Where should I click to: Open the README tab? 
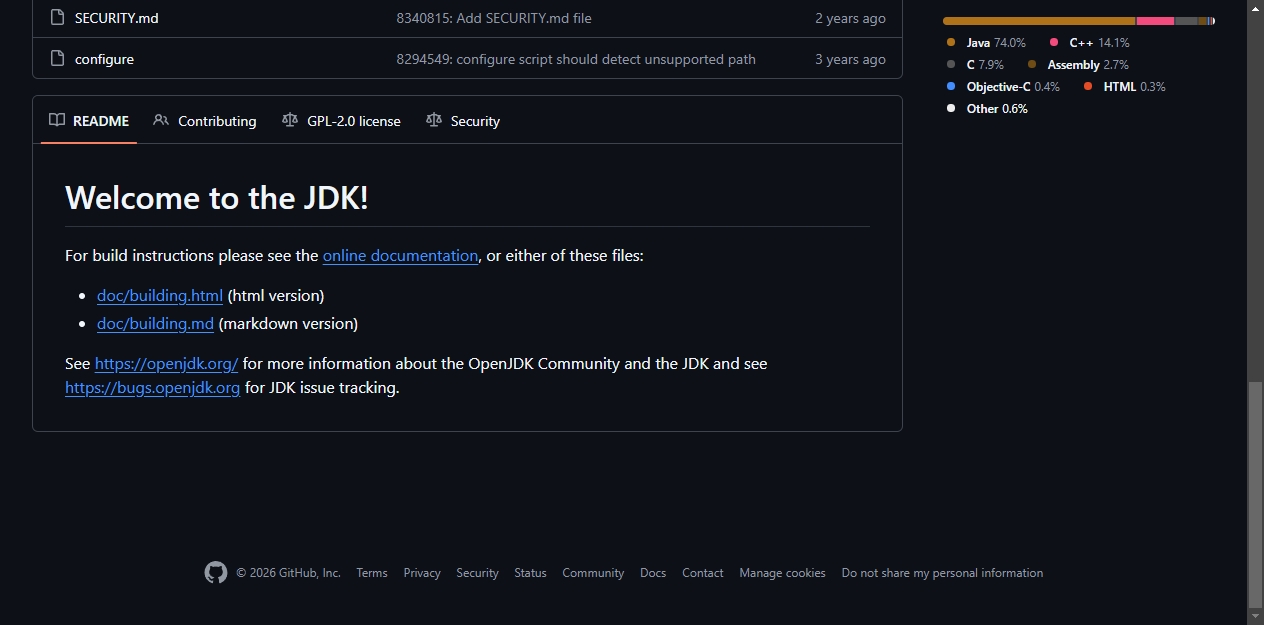89,121
